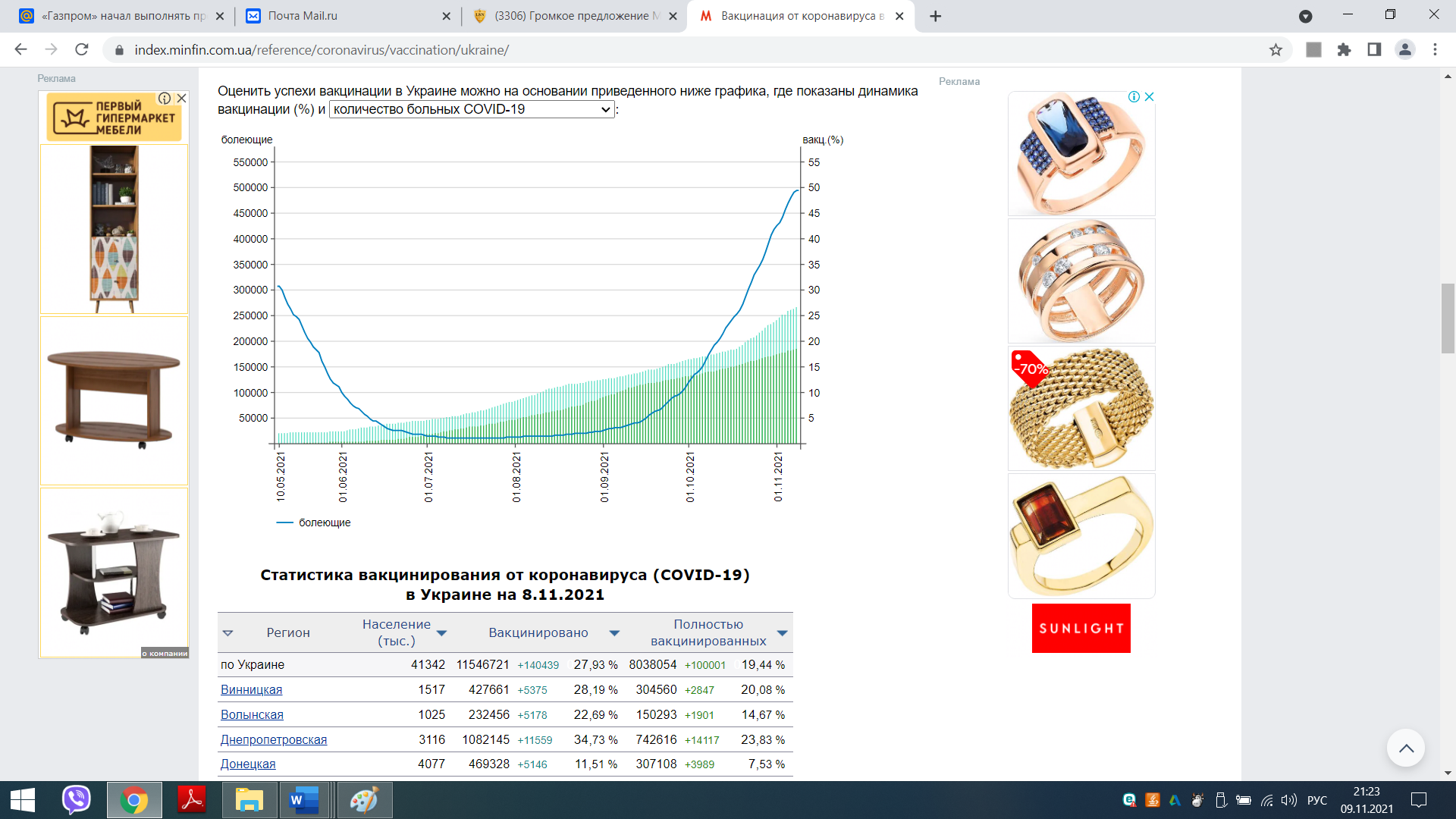Open the Винницкая region link
Viewport: 1456px width, 819px height.
click(x=251, y=689)
